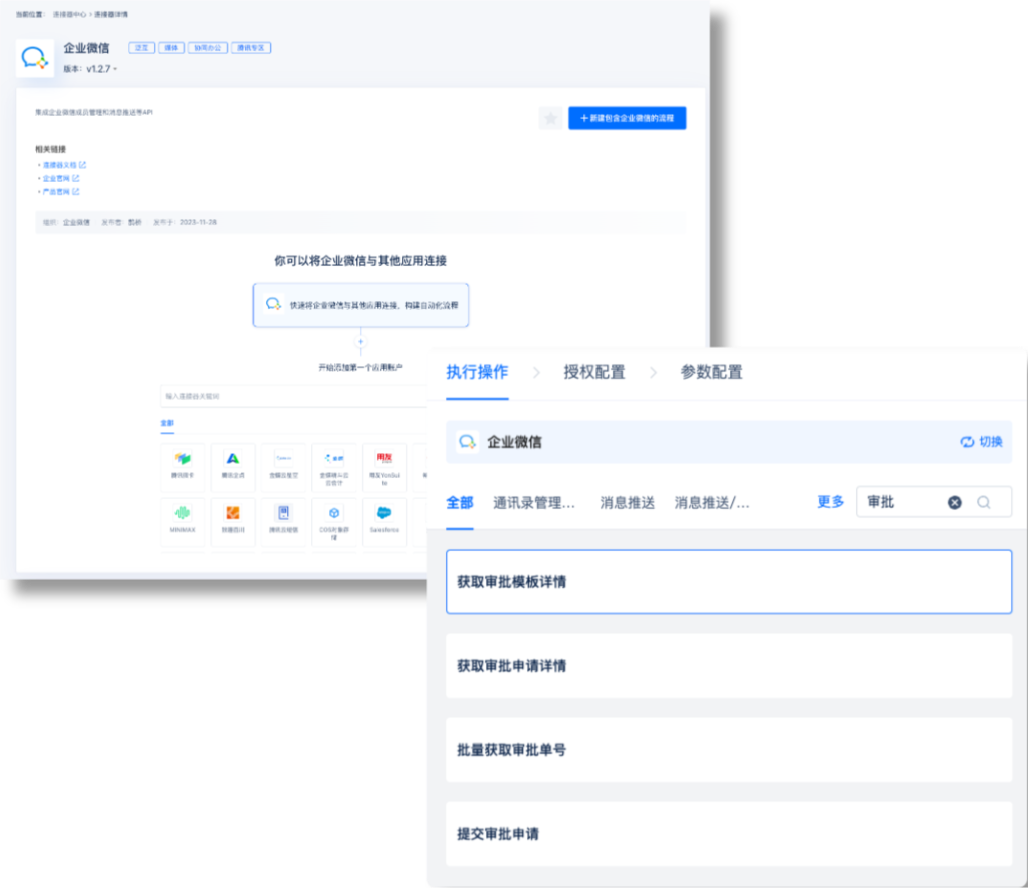This screenshot has width=1028, height=888.
Task: Switch to the 授权配置 step tab
Action: [x=594, y=373]
